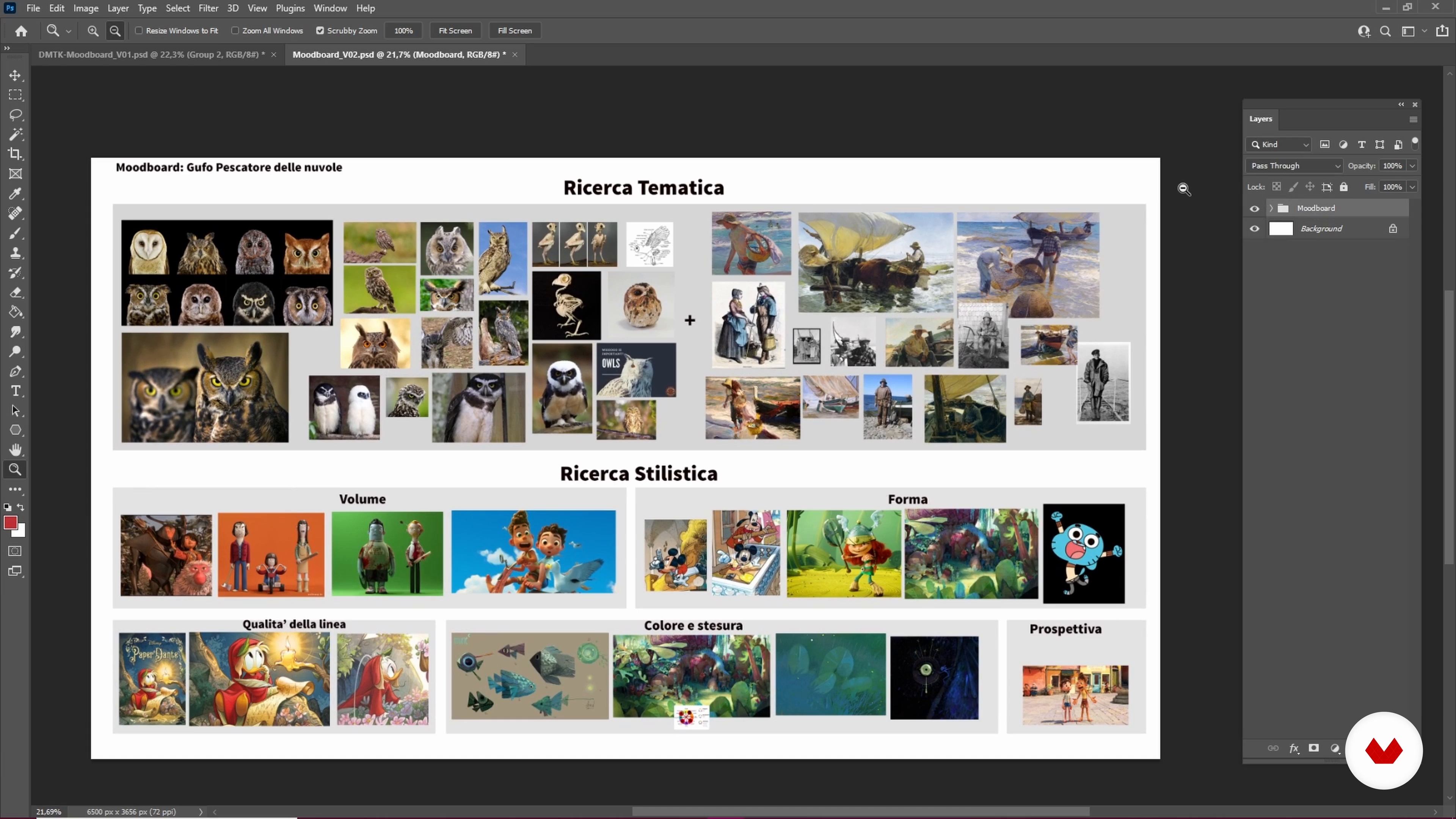The height and width of the screenshot is (819, 1456).
Task: Expand the collapsed toolbox chevrons
Action: coord(7,49)
